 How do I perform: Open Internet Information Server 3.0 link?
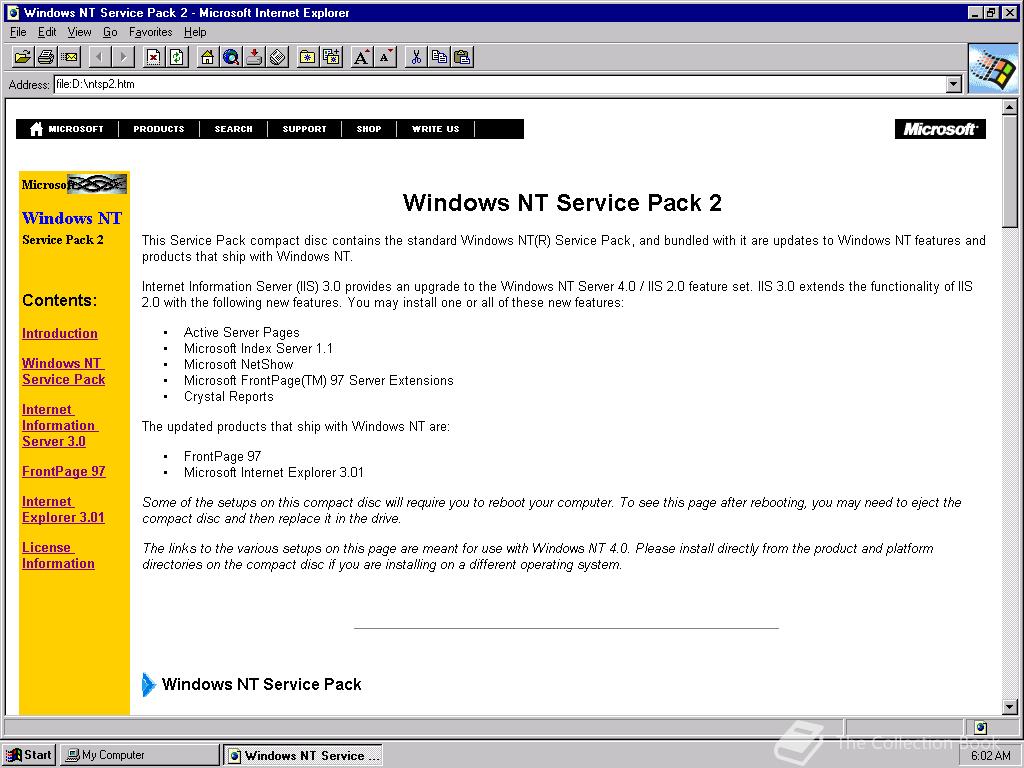coord(59,425)
